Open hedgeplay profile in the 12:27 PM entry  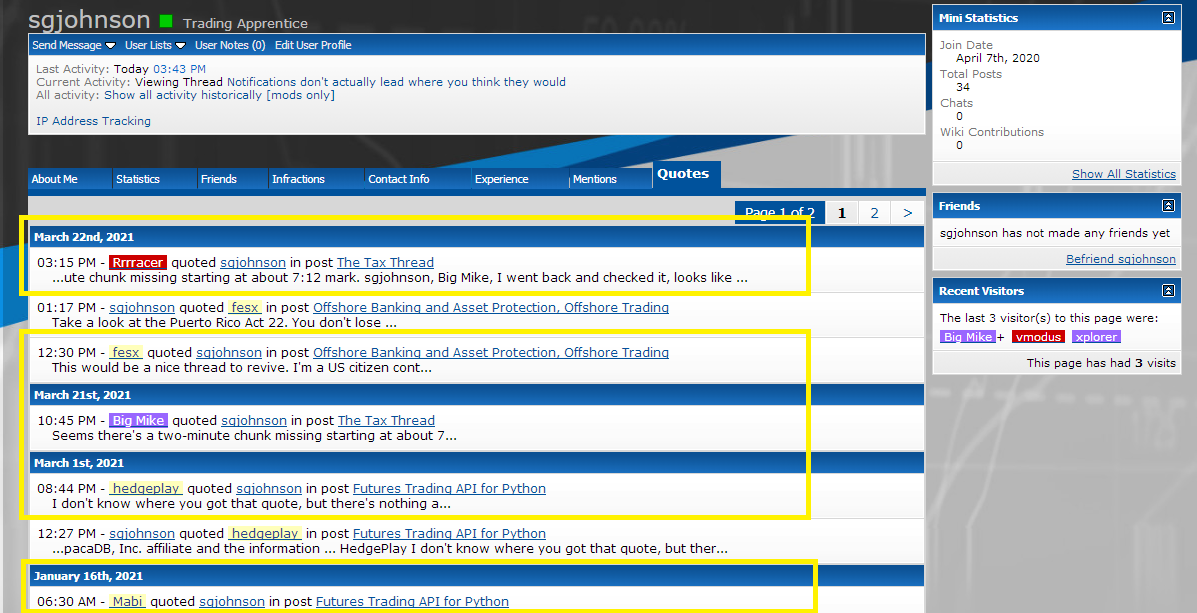(266, 534)
